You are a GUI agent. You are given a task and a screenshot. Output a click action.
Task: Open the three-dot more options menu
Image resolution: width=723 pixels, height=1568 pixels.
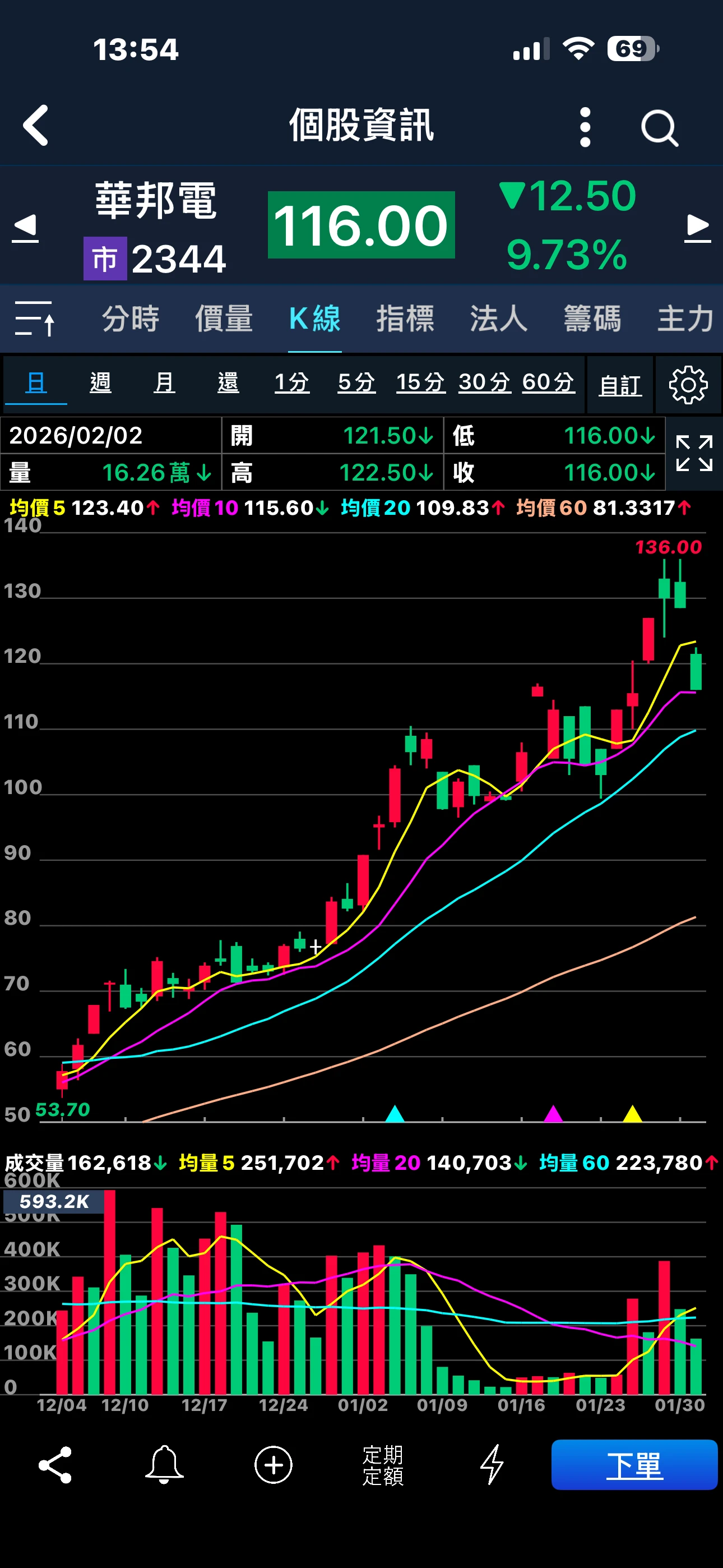tap(585, 127)
